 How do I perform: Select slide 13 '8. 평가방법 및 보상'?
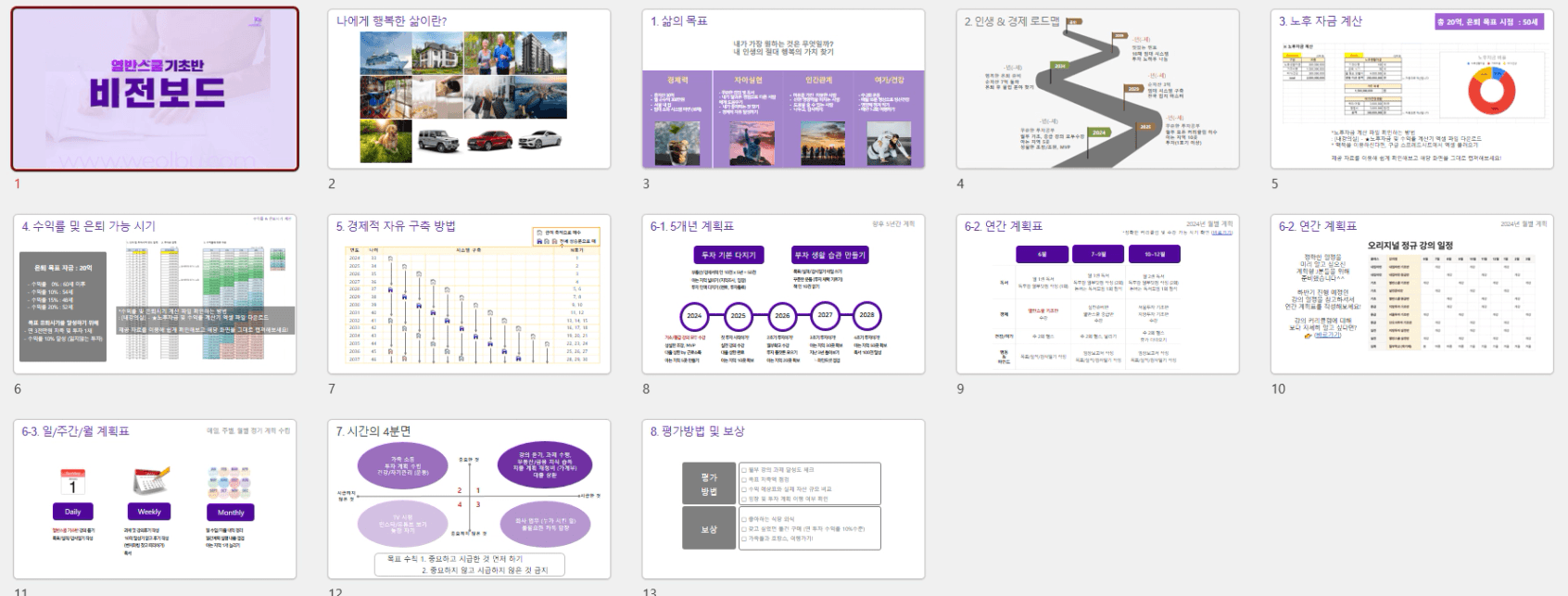pos(783,499)
